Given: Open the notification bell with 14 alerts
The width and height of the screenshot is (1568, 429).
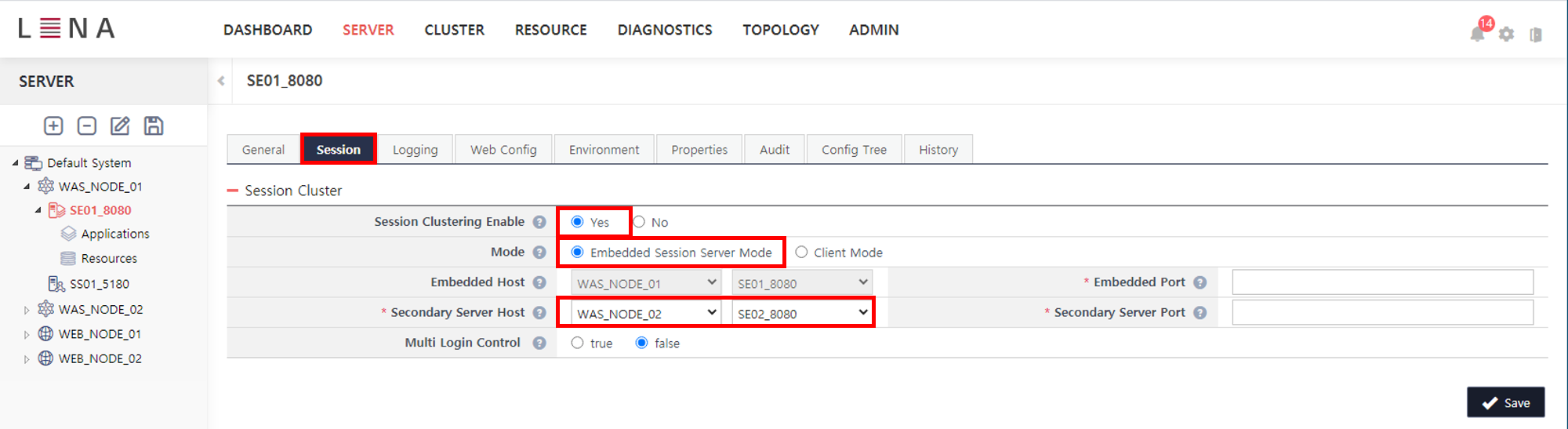Looking at the screenshot, I should (x=1477, y=34).
